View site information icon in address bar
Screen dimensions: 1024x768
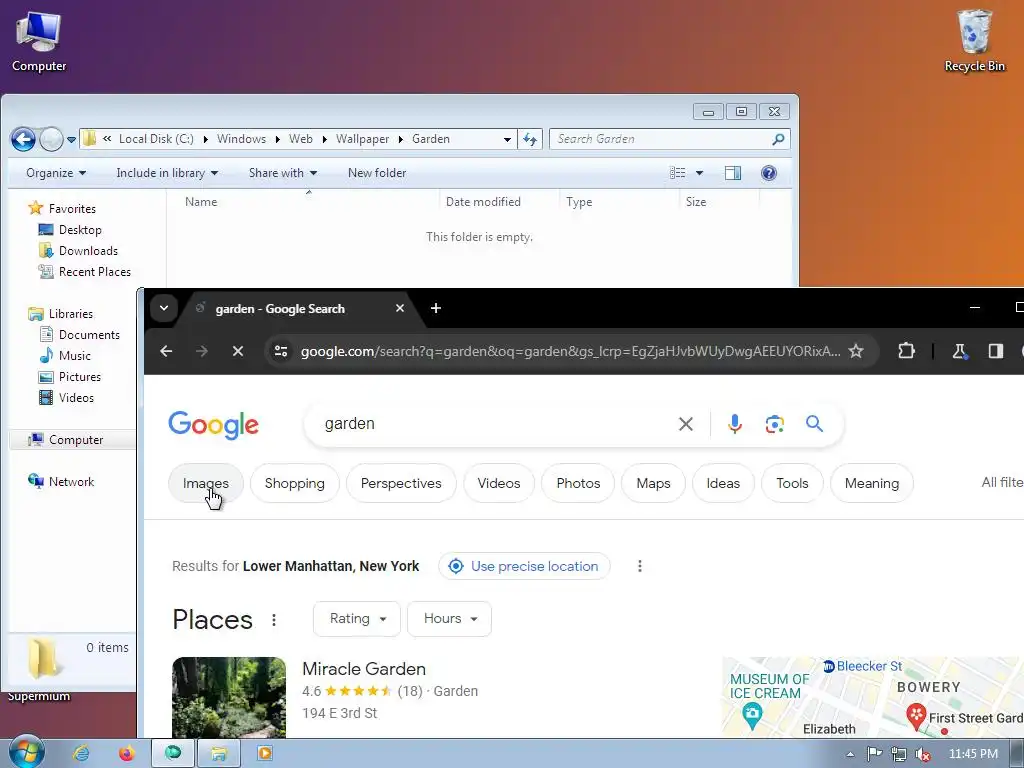[281, 351]
